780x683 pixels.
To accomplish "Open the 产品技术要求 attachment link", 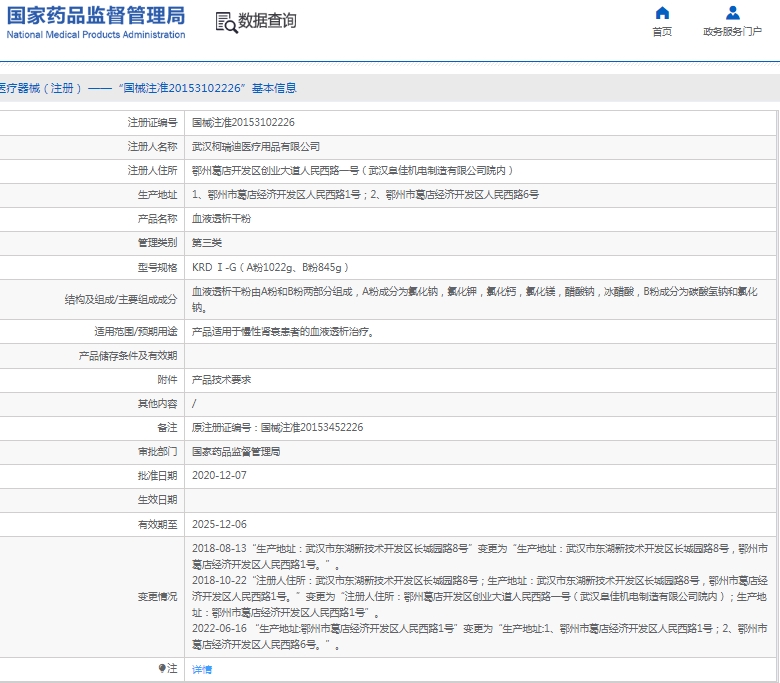I will [221, 380].
